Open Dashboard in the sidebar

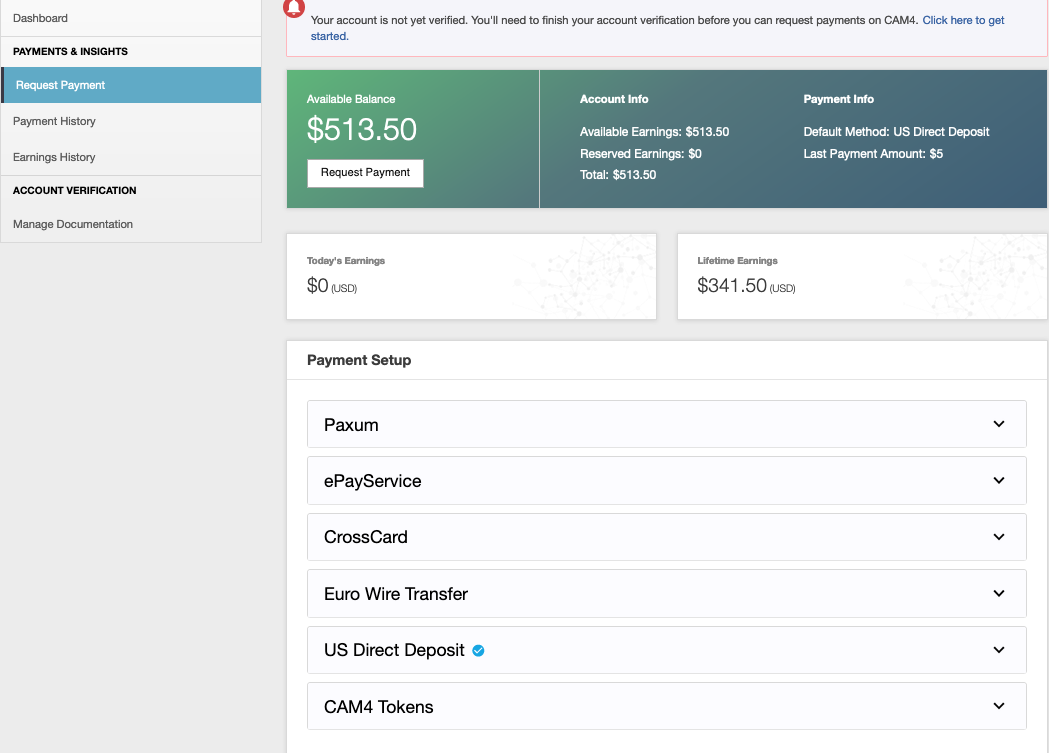(40, 18)
